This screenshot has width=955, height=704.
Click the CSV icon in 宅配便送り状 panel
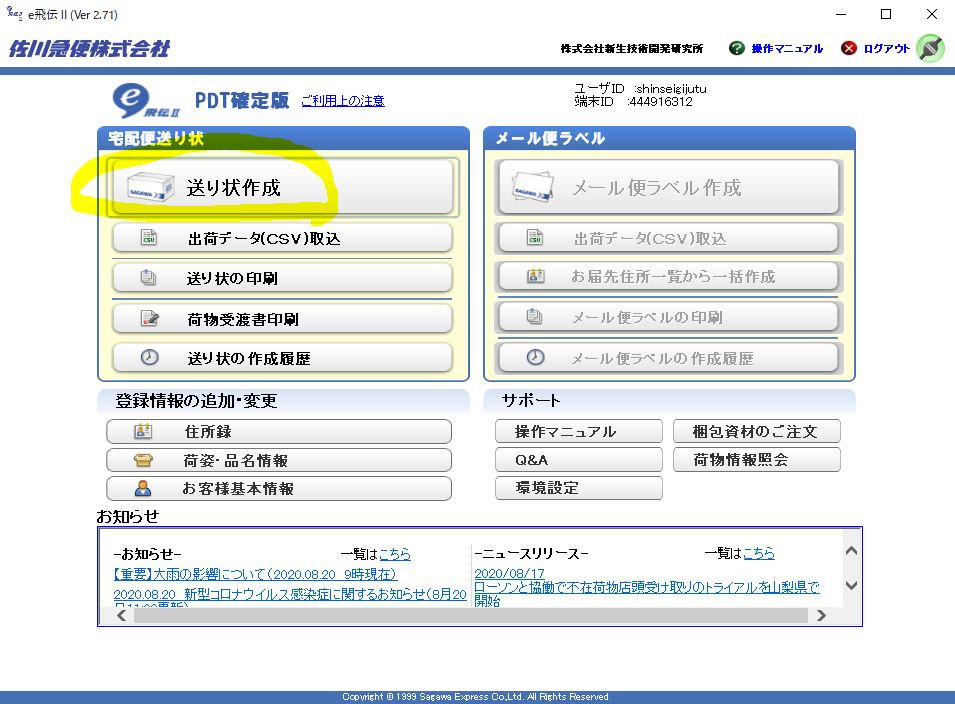(x=149, y=238)
